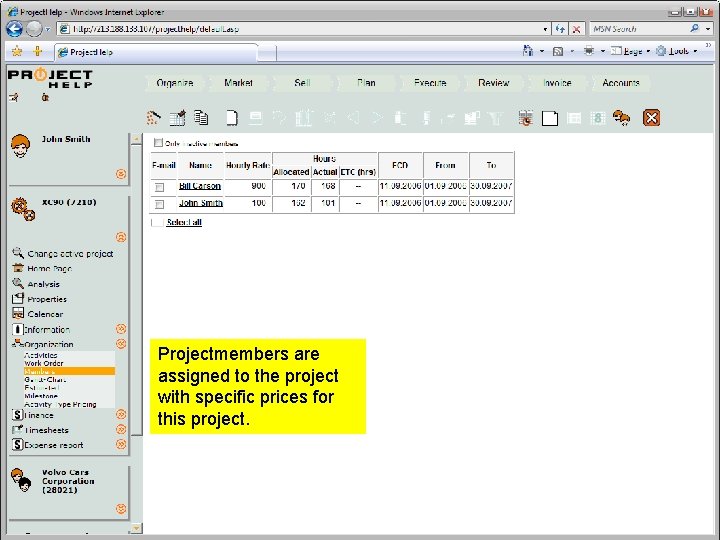
Task: Select the highlighted Members sidebar item
Action: point(69,371)
